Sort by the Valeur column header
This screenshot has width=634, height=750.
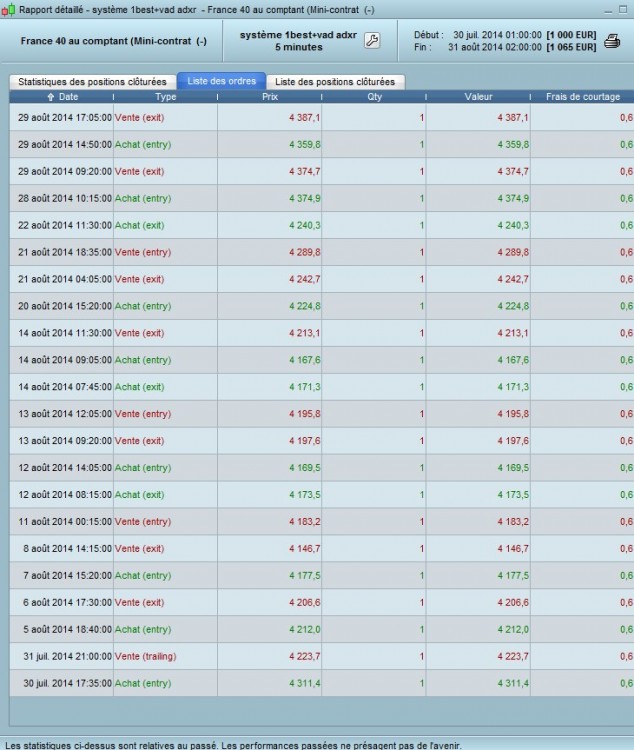point(478,97)
